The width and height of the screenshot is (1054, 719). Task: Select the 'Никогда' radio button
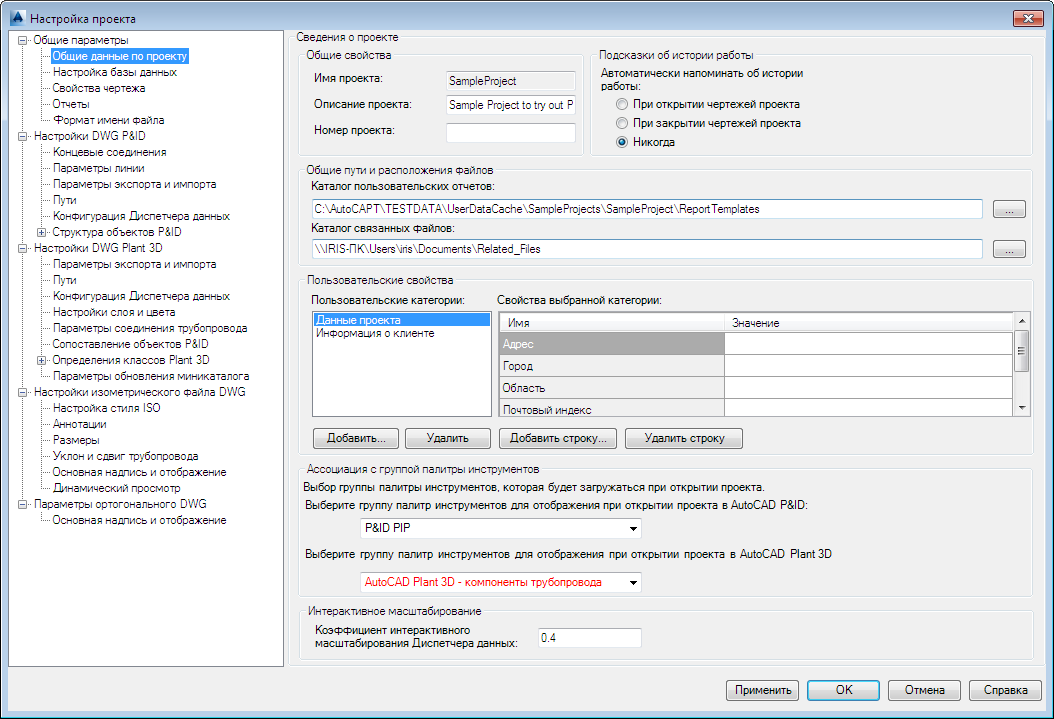(x=622, y=142)
